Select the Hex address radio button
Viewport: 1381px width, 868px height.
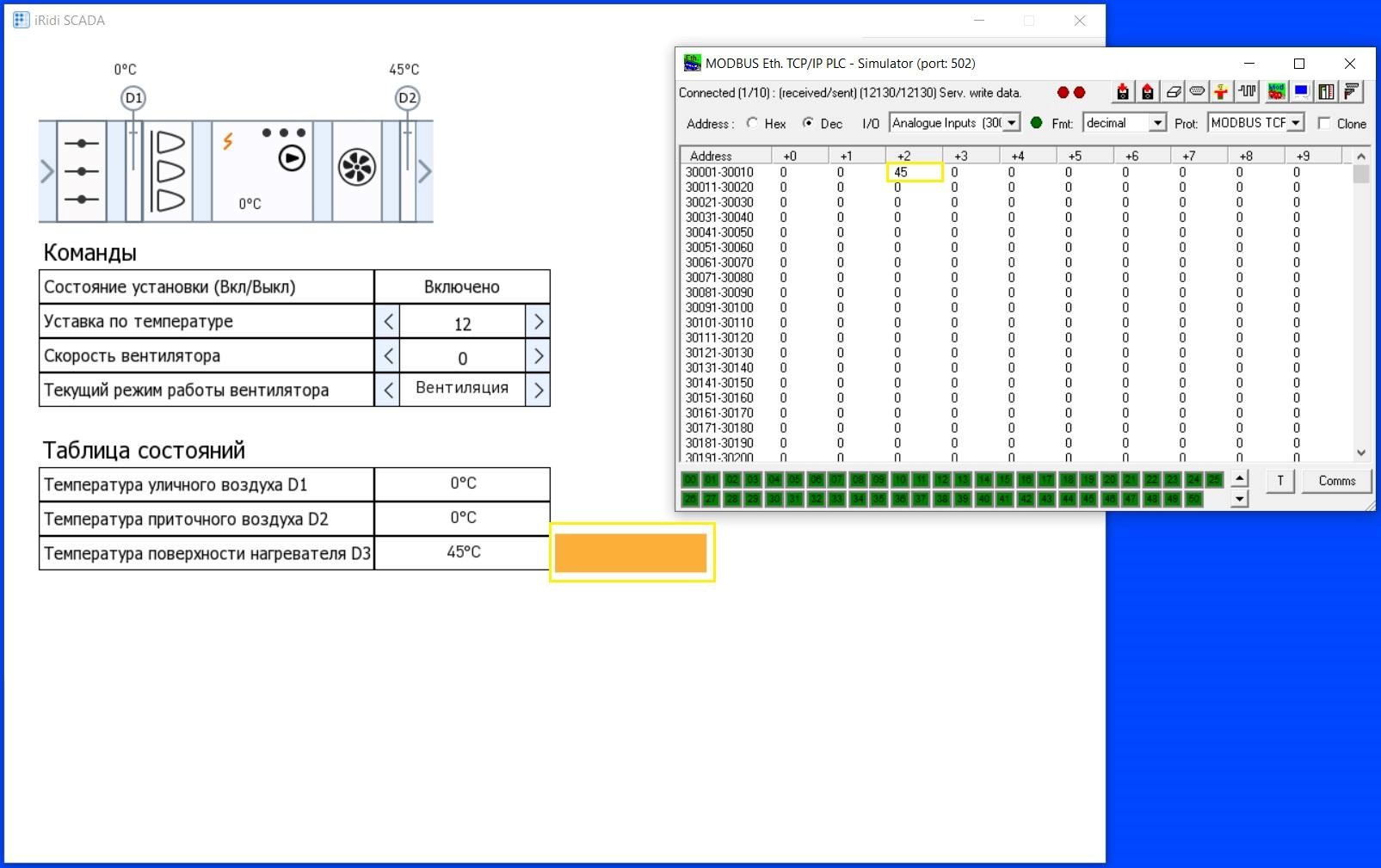[x=753, y=123]
